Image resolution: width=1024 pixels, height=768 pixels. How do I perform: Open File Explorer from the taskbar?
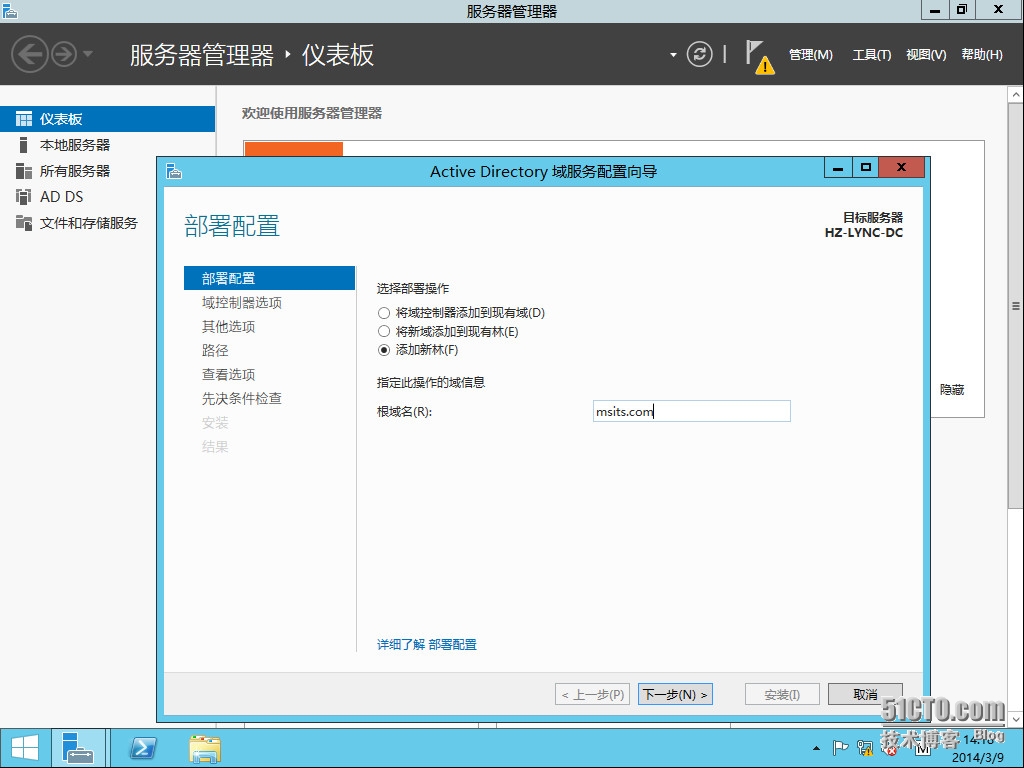point(204,748)
